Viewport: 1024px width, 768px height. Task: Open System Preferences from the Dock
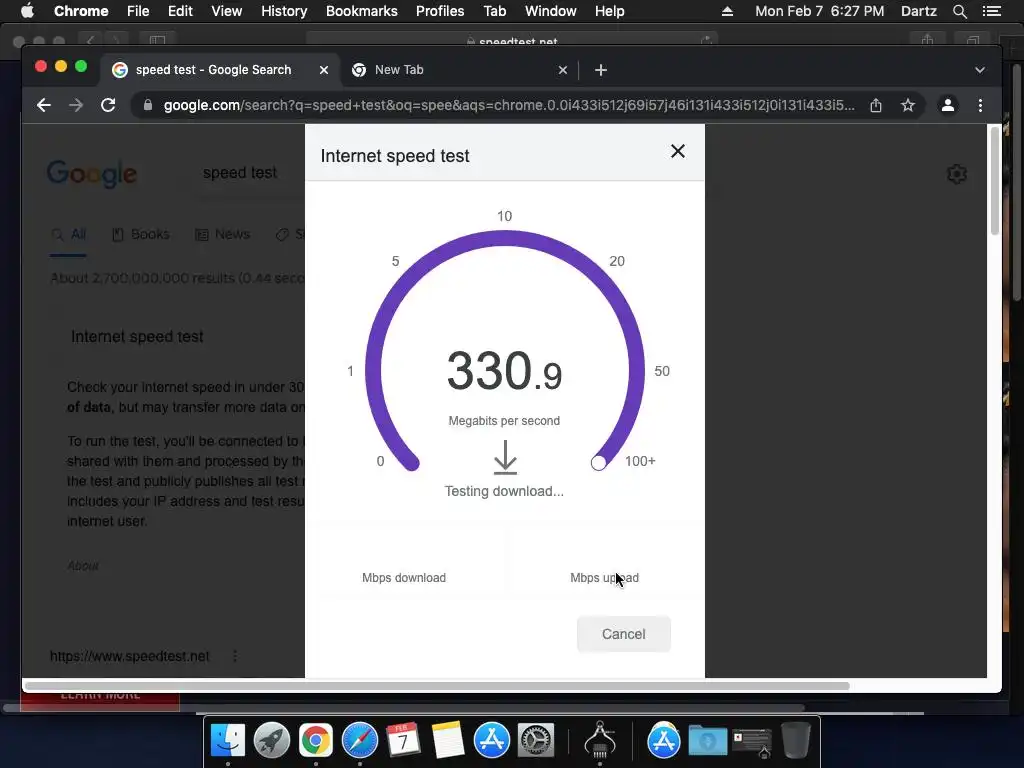tap(536, 741)
